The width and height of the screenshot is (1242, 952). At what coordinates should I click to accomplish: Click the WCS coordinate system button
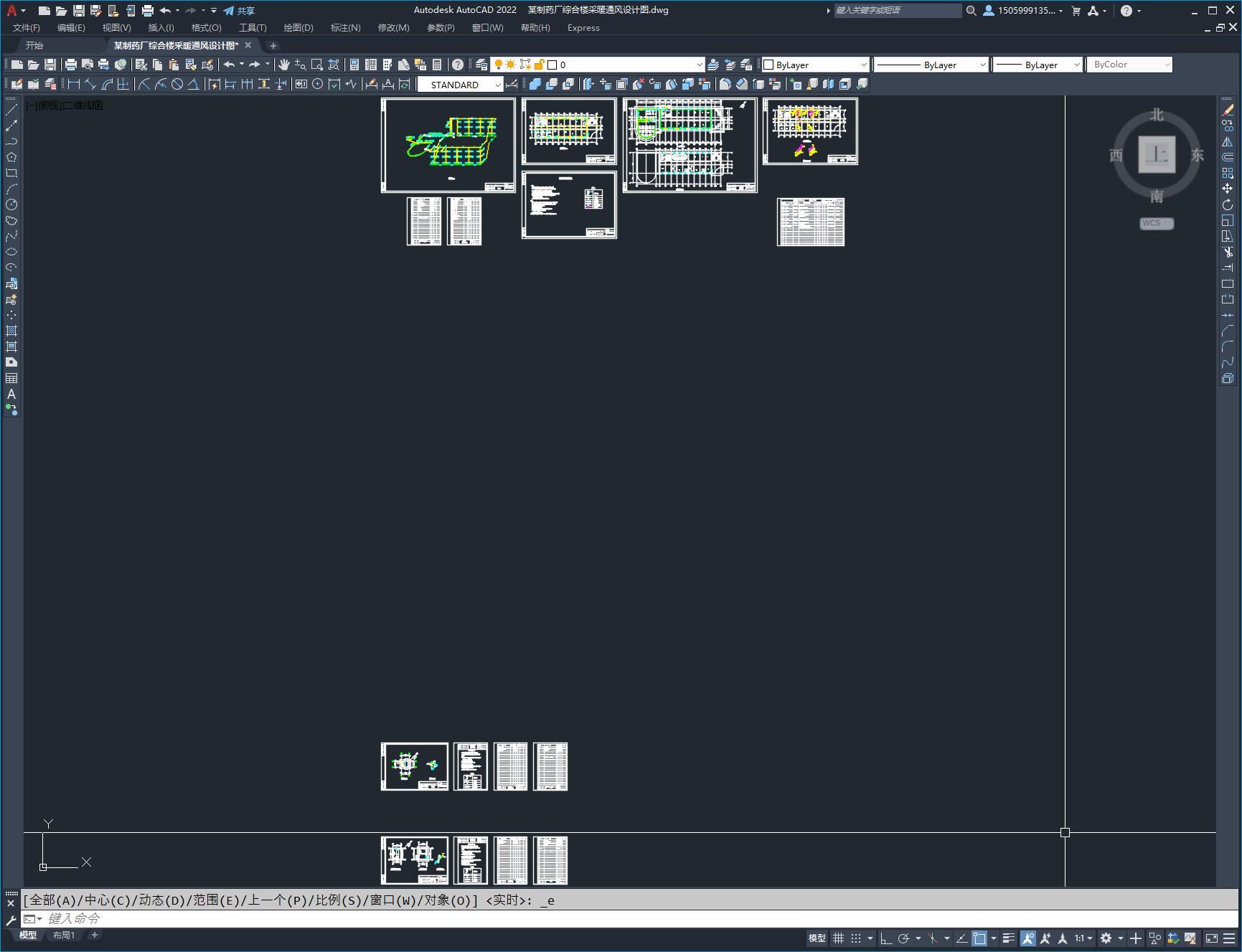click(x=1156, y=223)
